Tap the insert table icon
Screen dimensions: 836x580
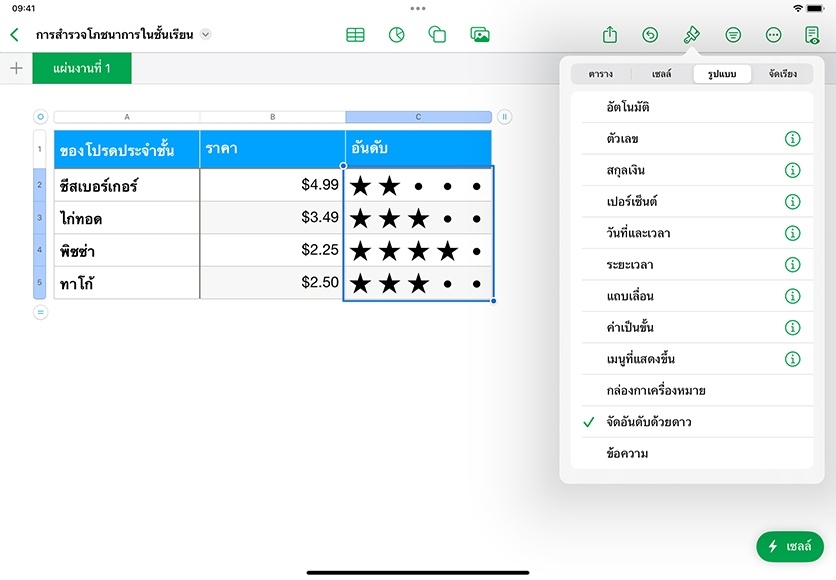(355, 35)
